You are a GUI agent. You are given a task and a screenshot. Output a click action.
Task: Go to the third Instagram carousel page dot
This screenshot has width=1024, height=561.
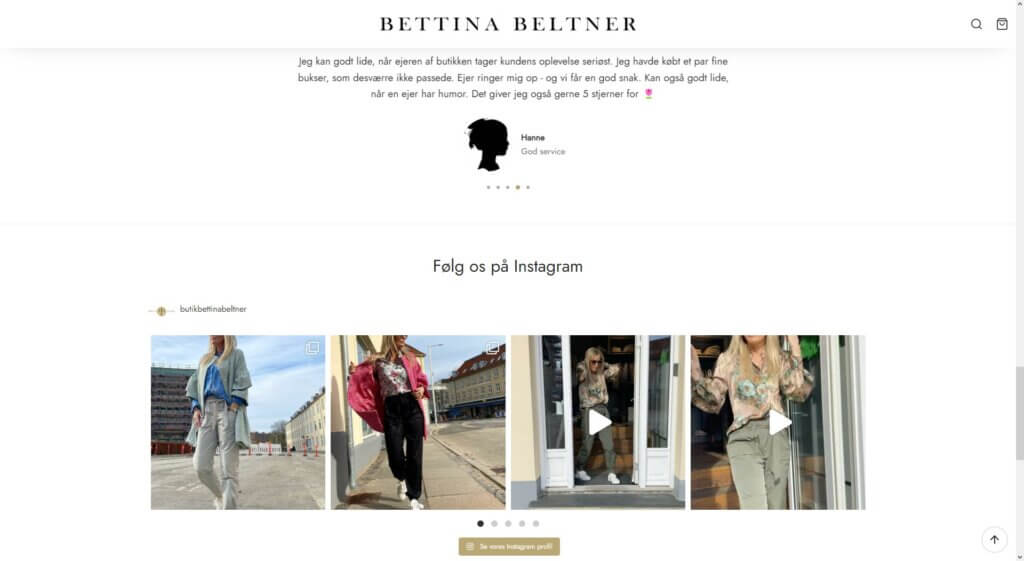click(508, 523)
